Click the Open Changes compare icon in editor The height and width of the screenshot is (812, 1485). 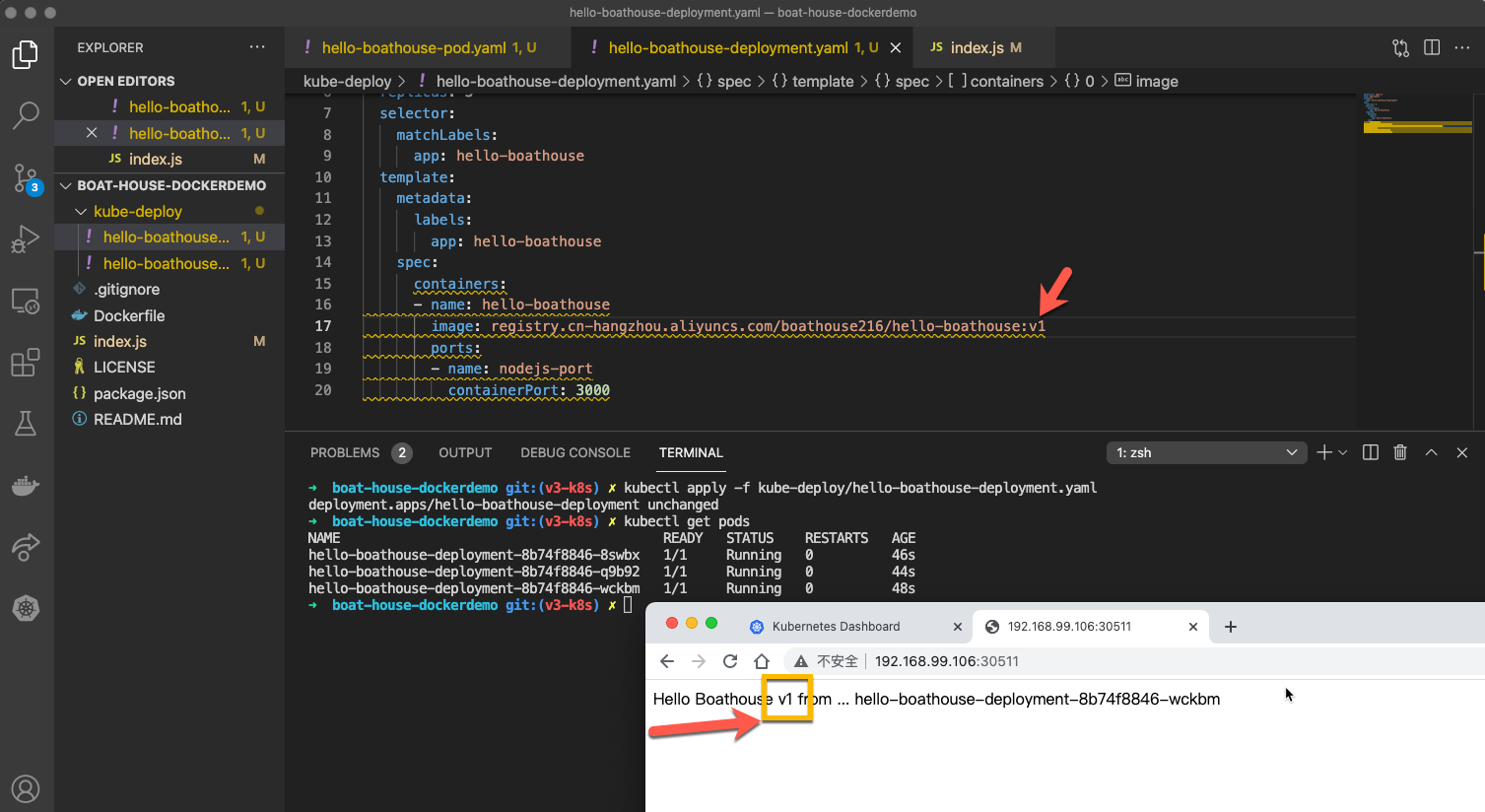click(1400, 47)
